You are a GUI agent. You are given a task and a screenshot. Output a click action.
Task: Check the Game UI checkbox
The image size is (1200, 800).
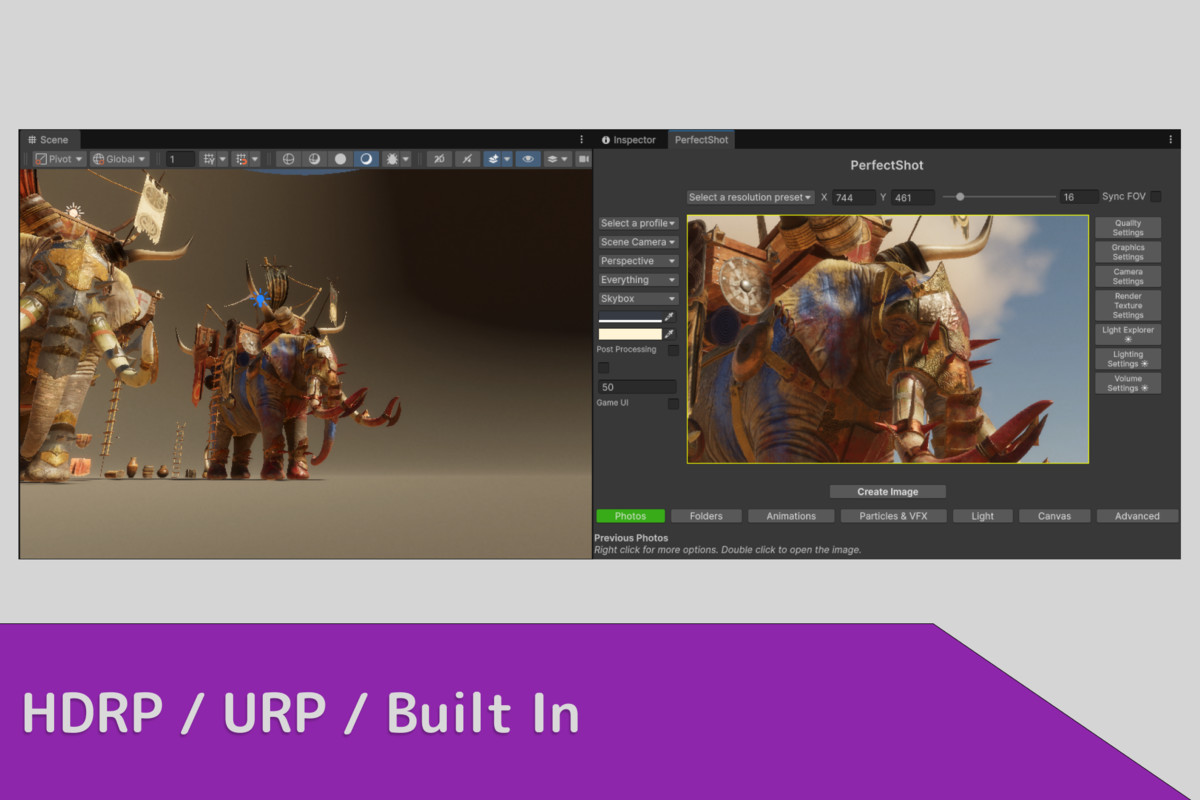click(x=672, y=403)
